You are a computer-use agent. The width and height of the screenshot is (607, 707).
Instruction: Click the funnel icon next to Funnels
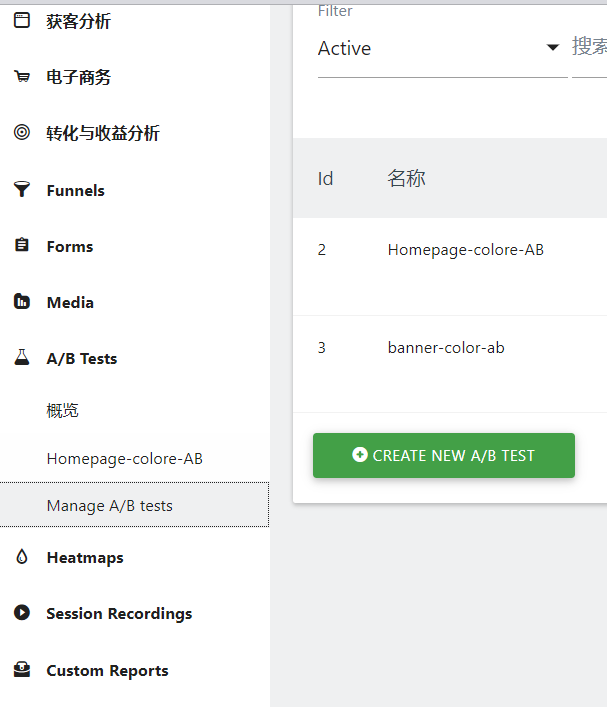(x=22, y=189)
